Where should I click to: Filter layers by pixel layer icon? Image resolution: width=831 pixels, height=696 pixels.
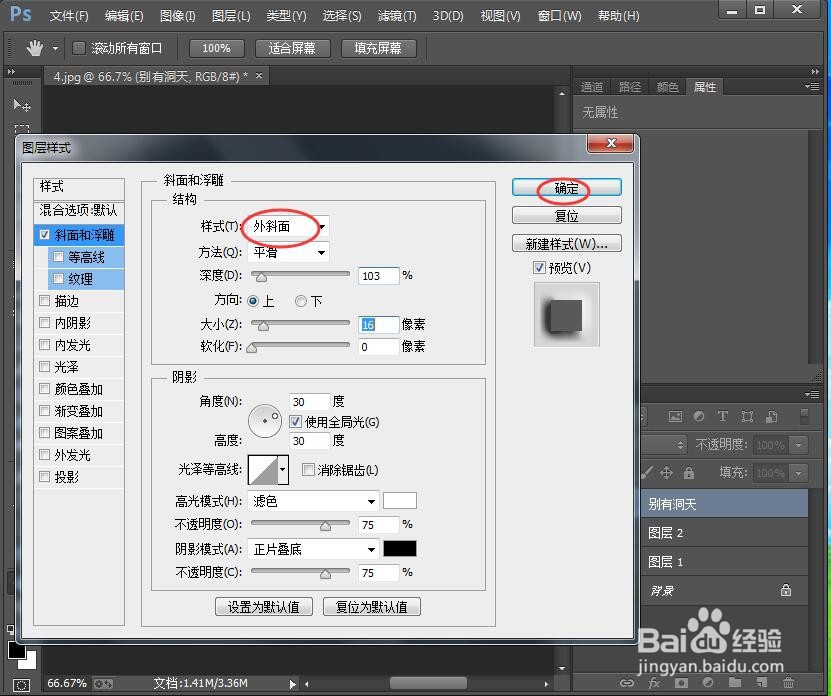tap(675, 417)
